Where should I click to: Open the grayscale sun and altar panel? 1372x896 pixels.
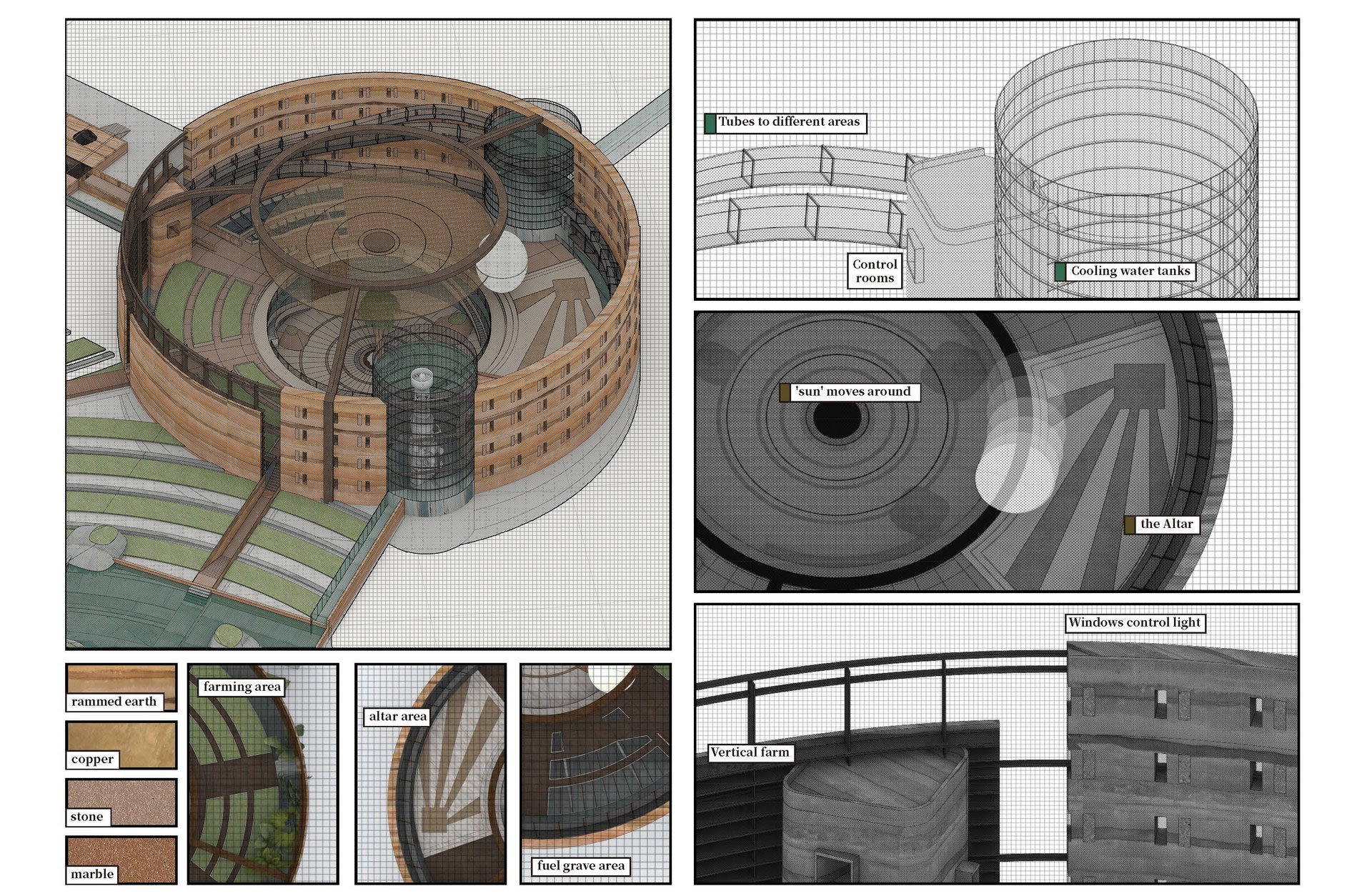coord(997,452)
